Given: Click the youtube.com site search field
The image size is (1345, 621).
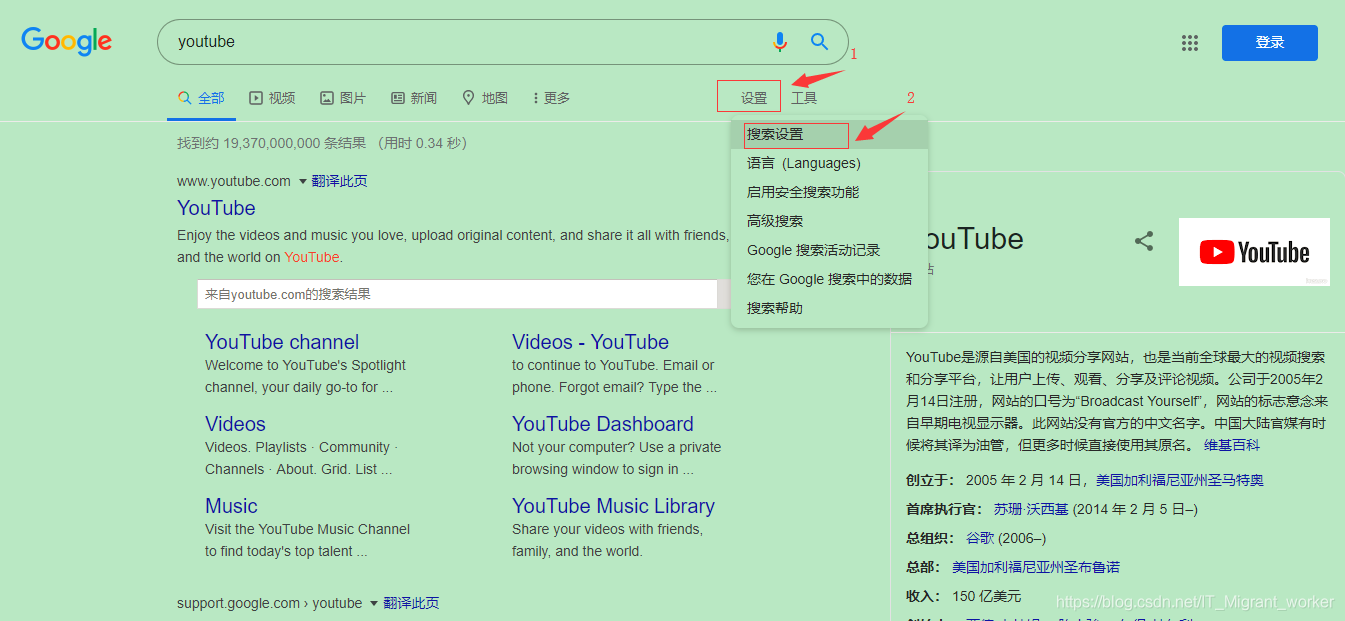Looking at the screenshot, I should click(457, 294).
